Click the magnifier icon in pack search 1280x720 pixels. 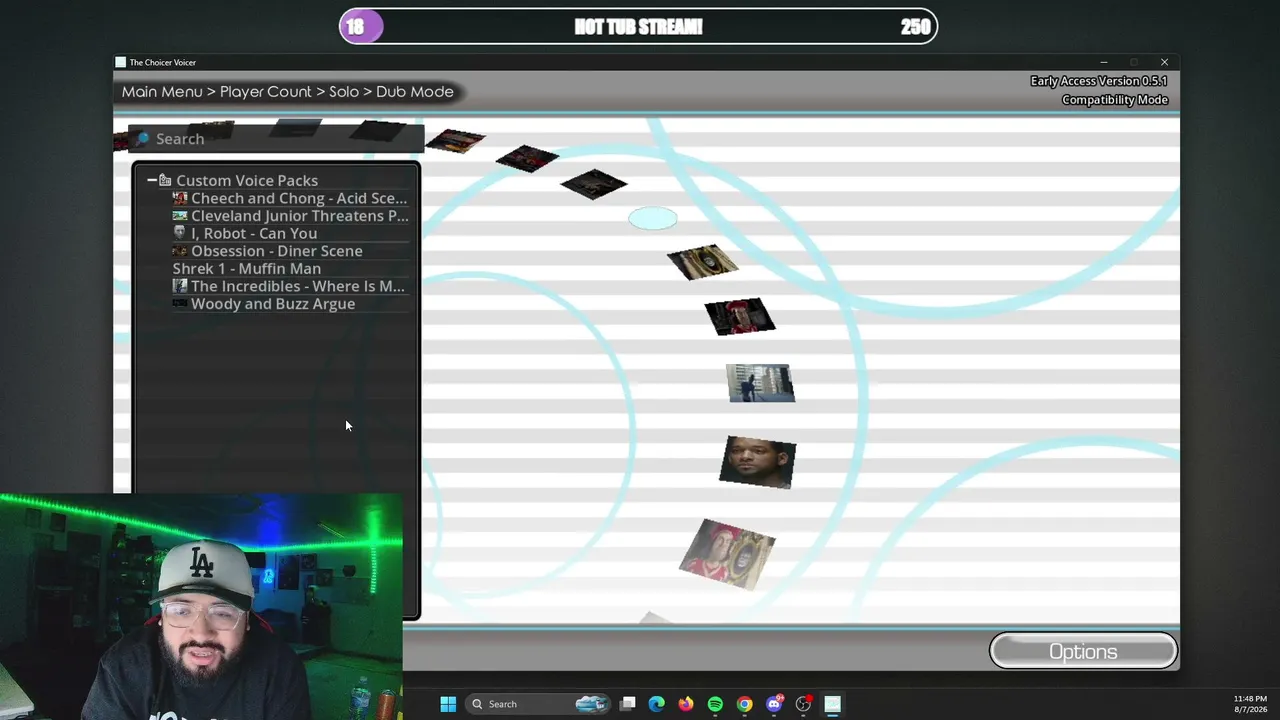point(143,139)
